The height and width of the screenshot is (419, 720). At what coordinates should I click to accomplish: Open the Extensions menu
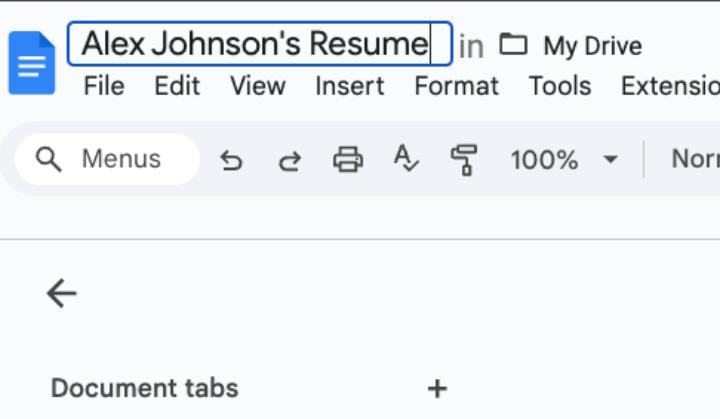(670, 86)
